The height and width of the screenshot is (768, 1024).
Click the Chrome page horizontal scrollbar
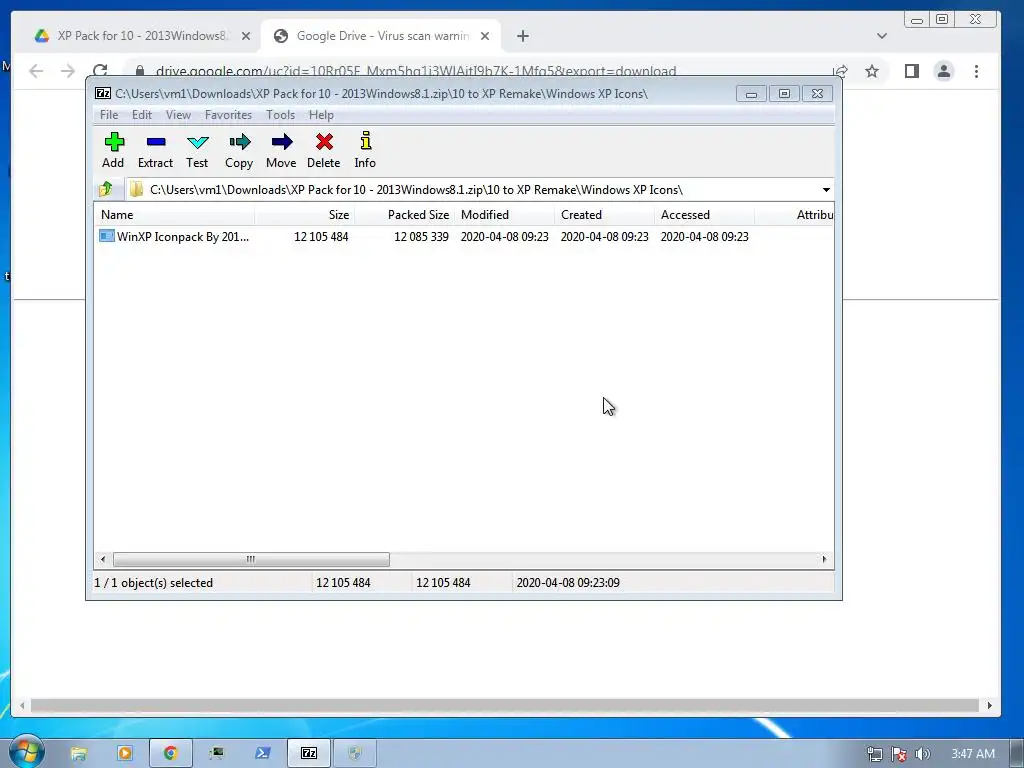click(x=505, y=705)
